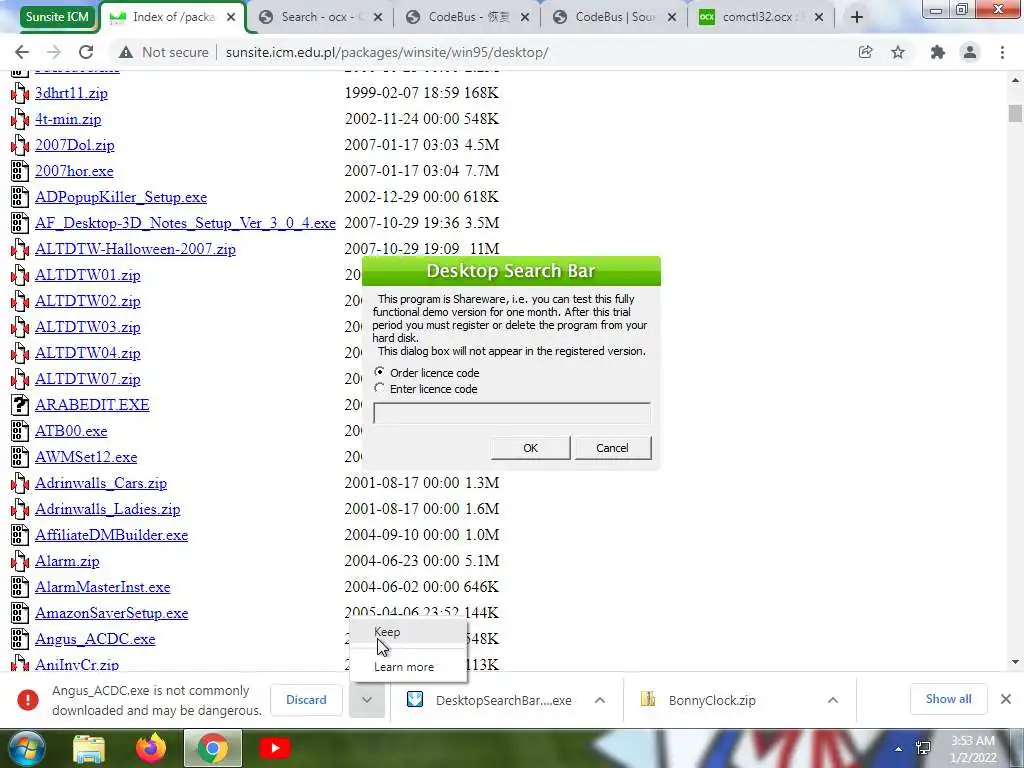Click the file icon next to 2007hor.exe

click(x=20, y=171)
